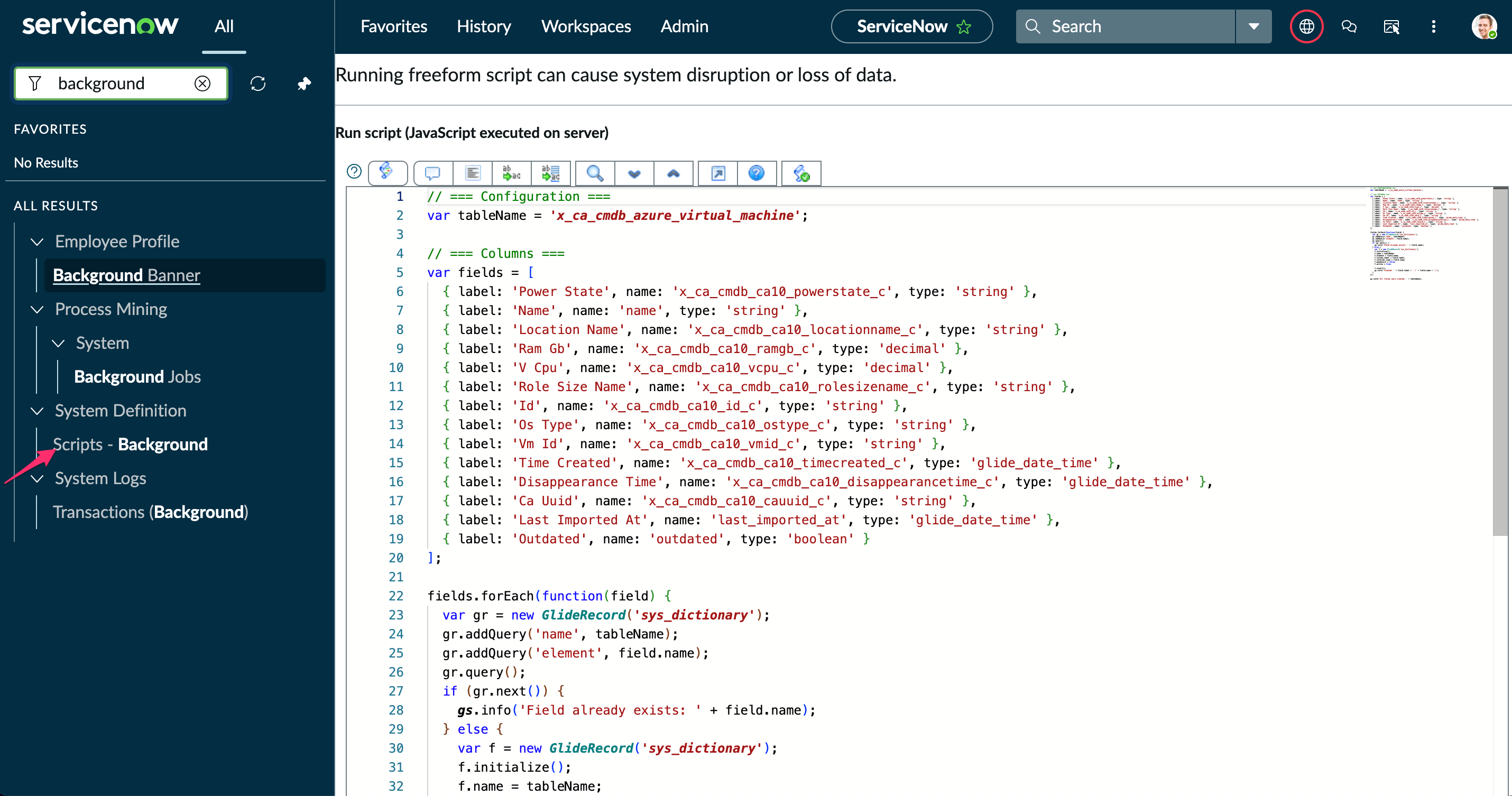
Task: Open the search magnifier in the editor toolbar
Action: point(594,173)
